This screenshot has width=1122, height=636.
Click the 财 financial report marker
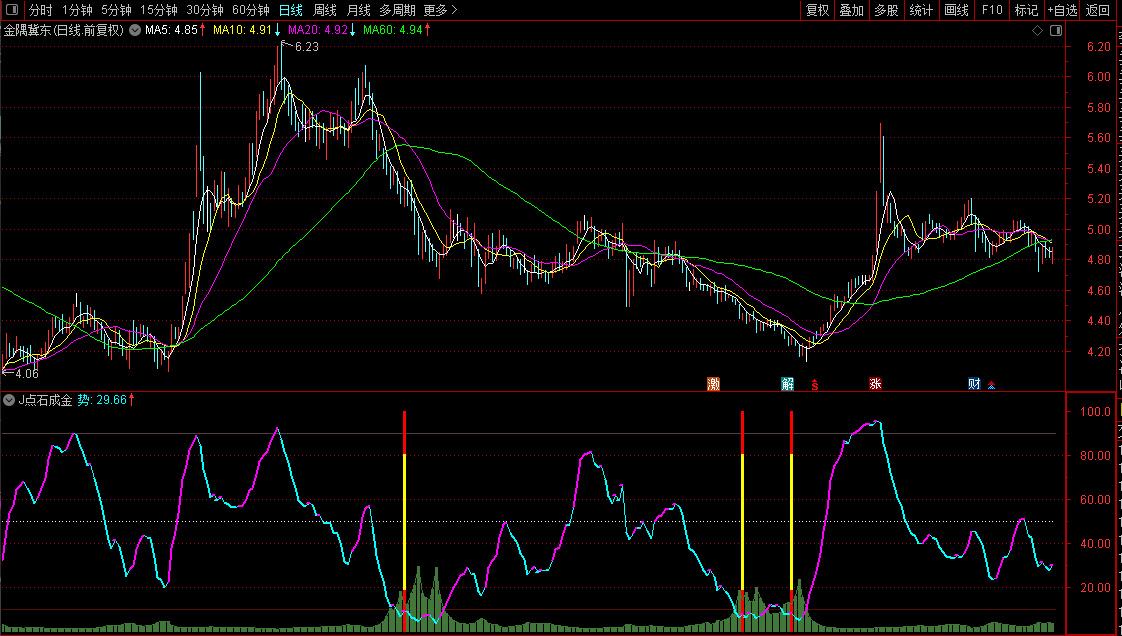974,384
